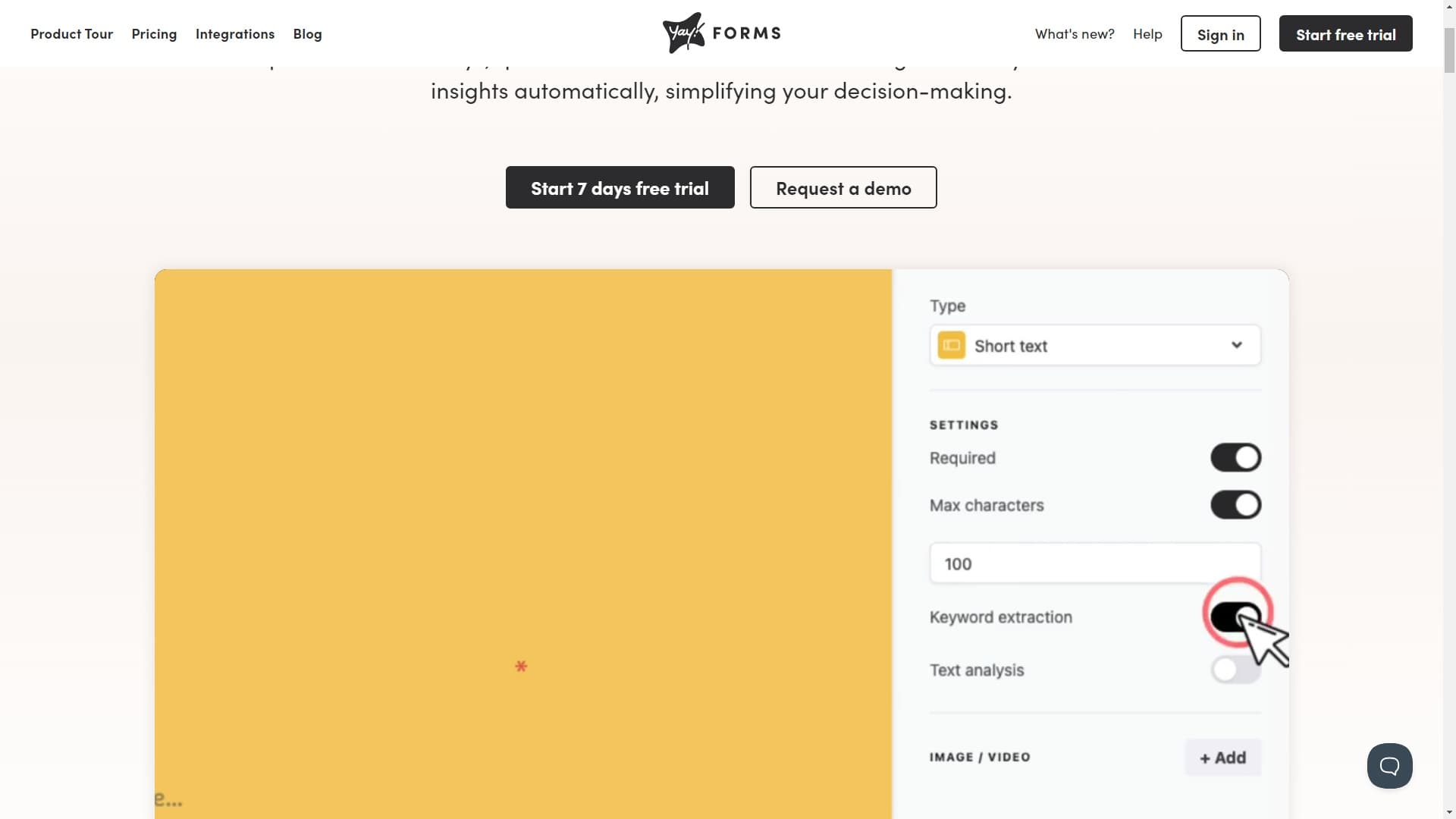
Task: Visit the Blog link
Action: click(x=307, y=34)
